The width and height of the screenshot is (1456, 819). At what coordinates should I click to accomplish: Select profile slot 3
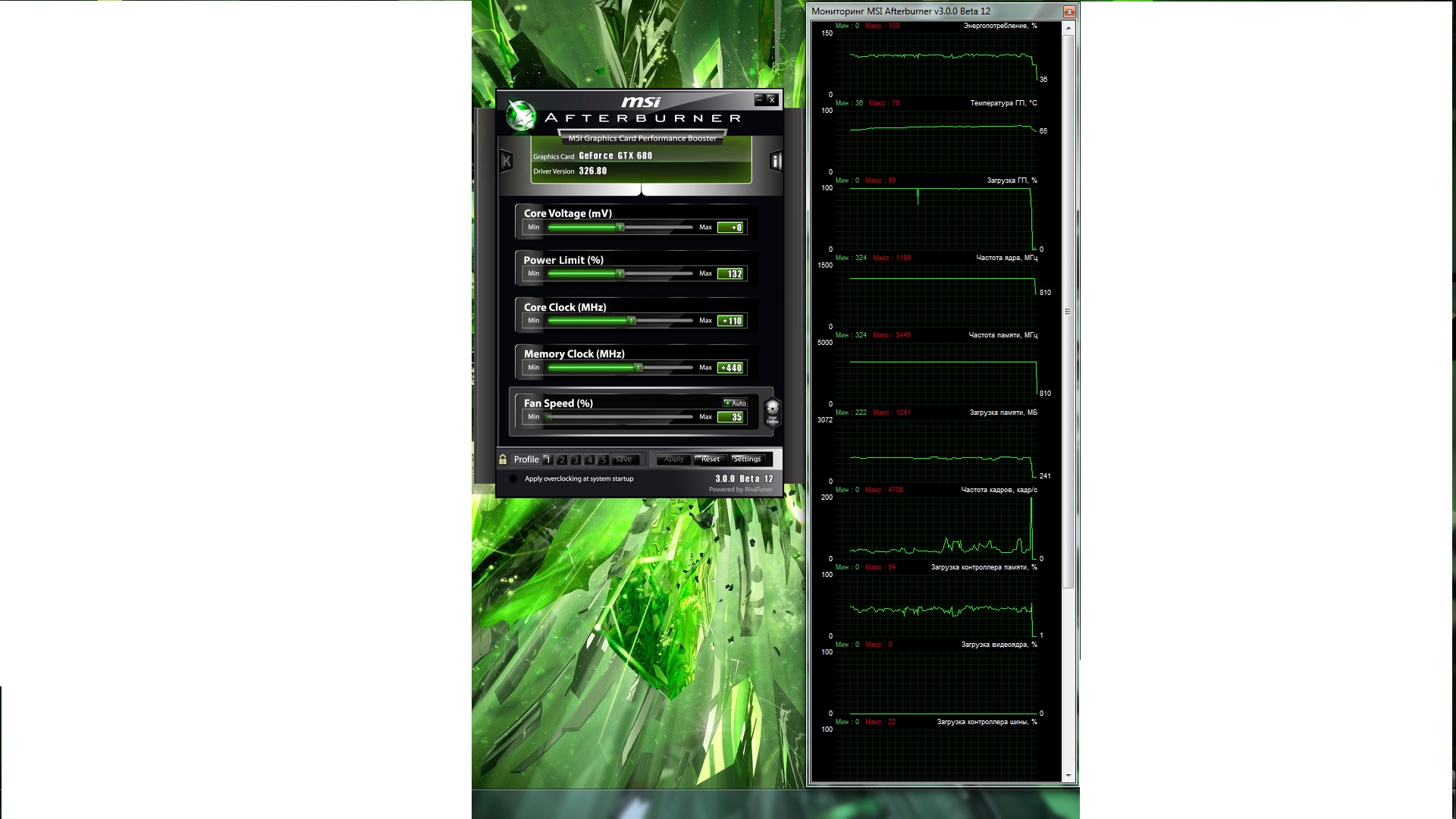point(576,460)
